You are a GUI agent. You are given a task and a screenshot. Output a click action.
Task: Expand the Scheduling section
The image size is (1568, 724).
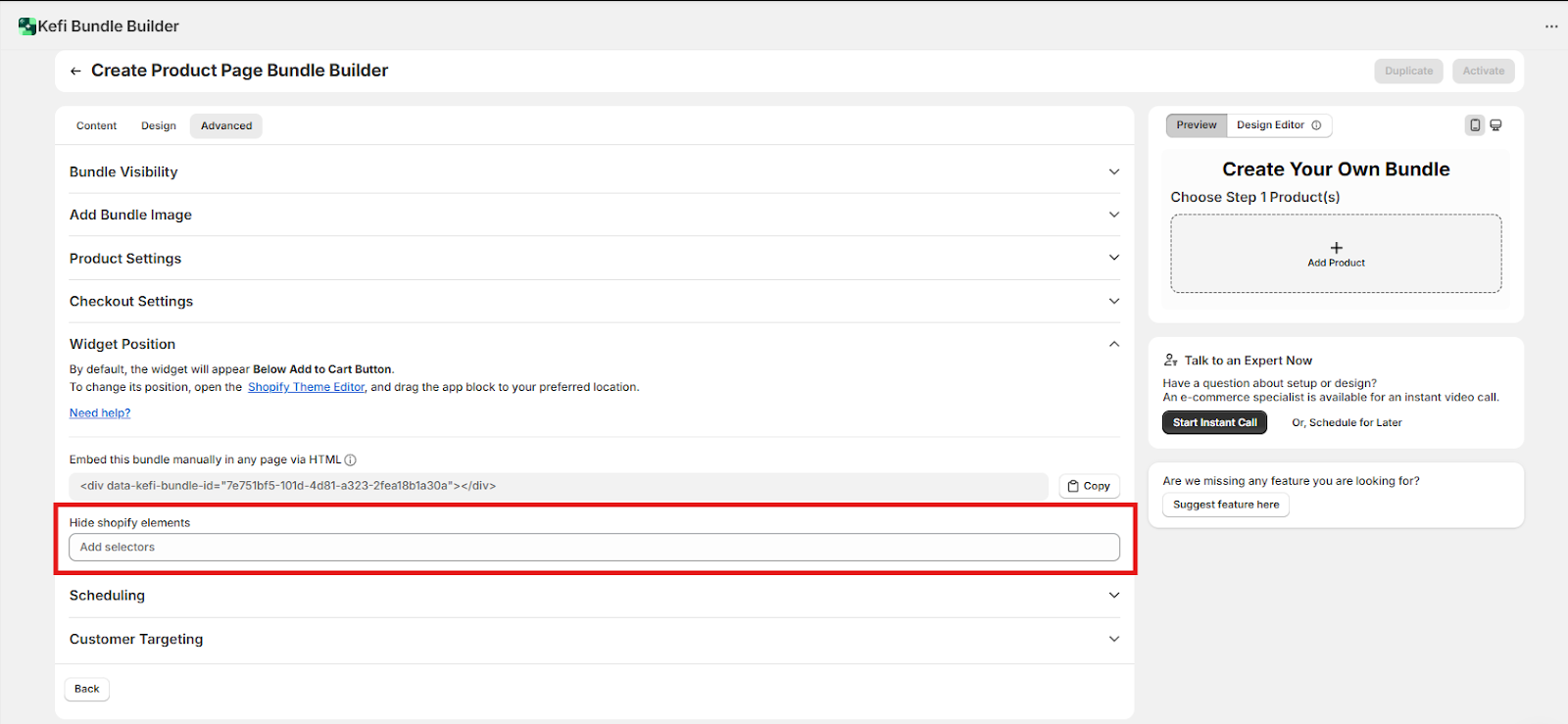click(1113, 596)
